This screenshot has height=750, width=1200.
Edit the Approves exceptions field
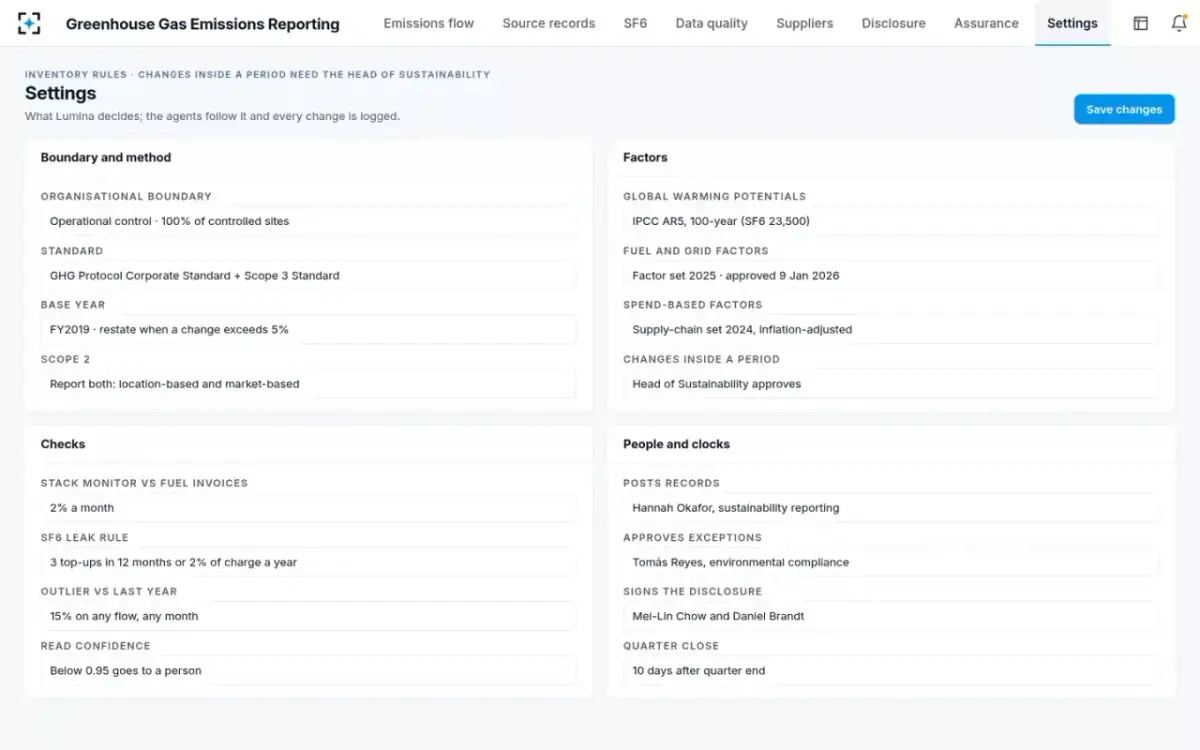coord(891,562)
